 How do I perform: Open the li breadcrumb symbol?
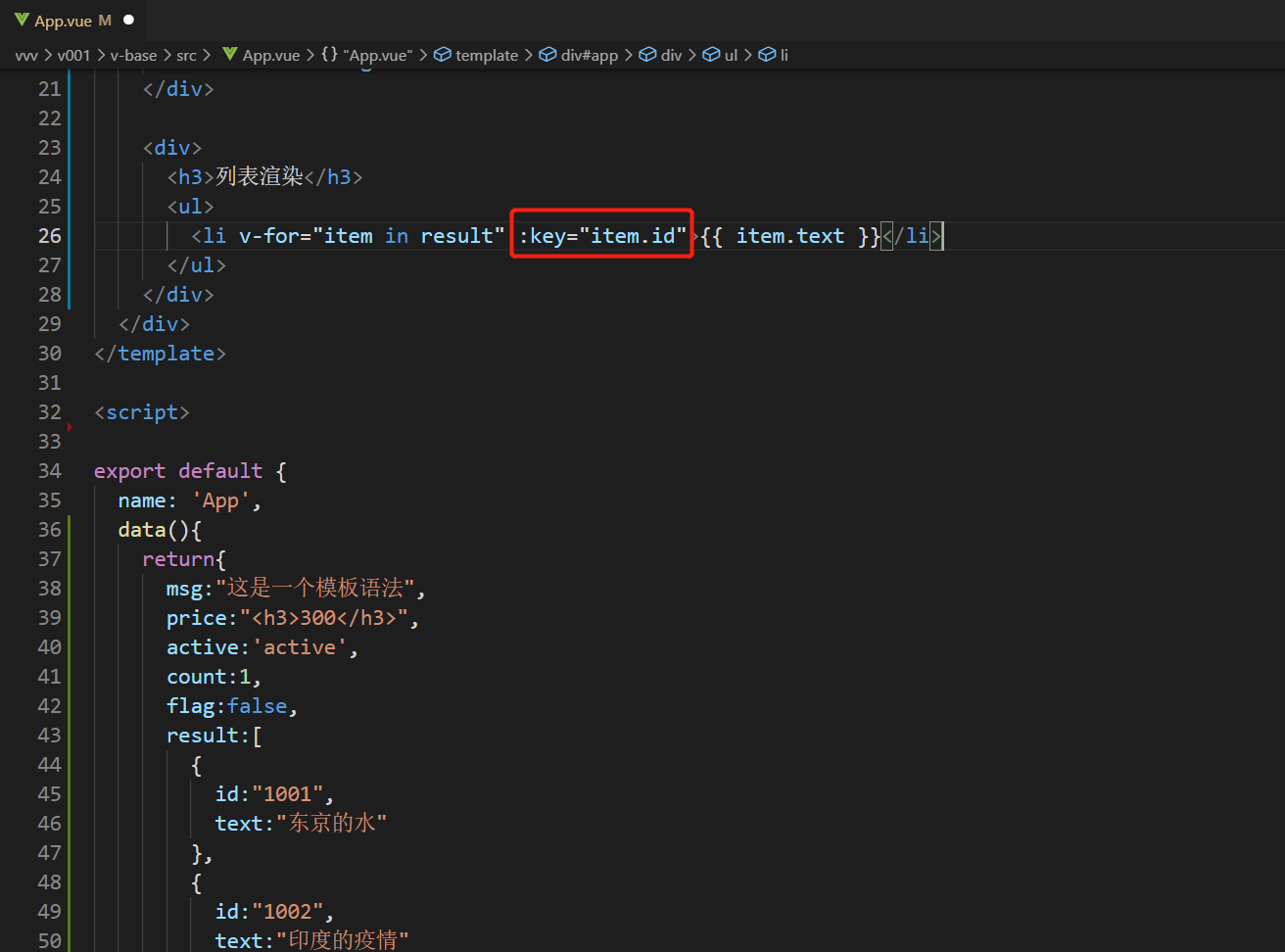coord(784,55)
